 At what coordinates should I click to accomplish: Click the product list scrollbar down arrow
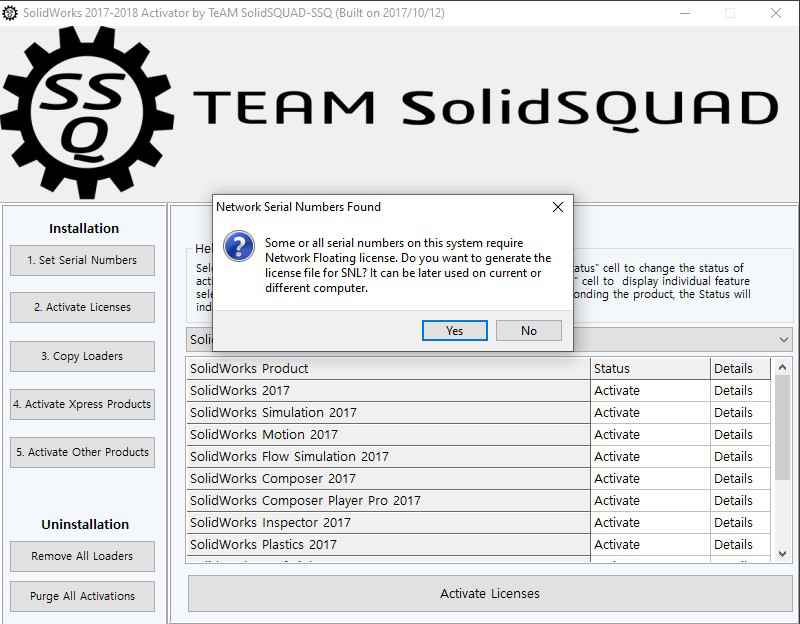[x=783, y=553]
